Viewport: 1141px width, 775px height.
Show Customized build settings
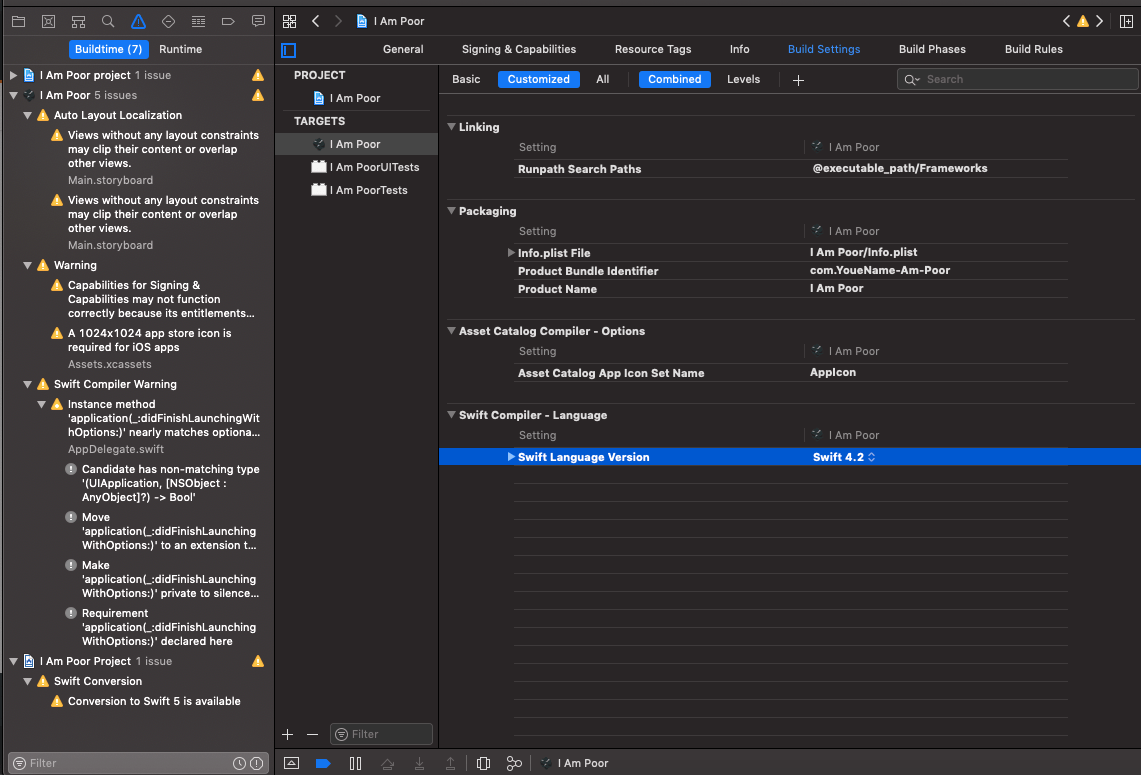[x=538, y=79]
